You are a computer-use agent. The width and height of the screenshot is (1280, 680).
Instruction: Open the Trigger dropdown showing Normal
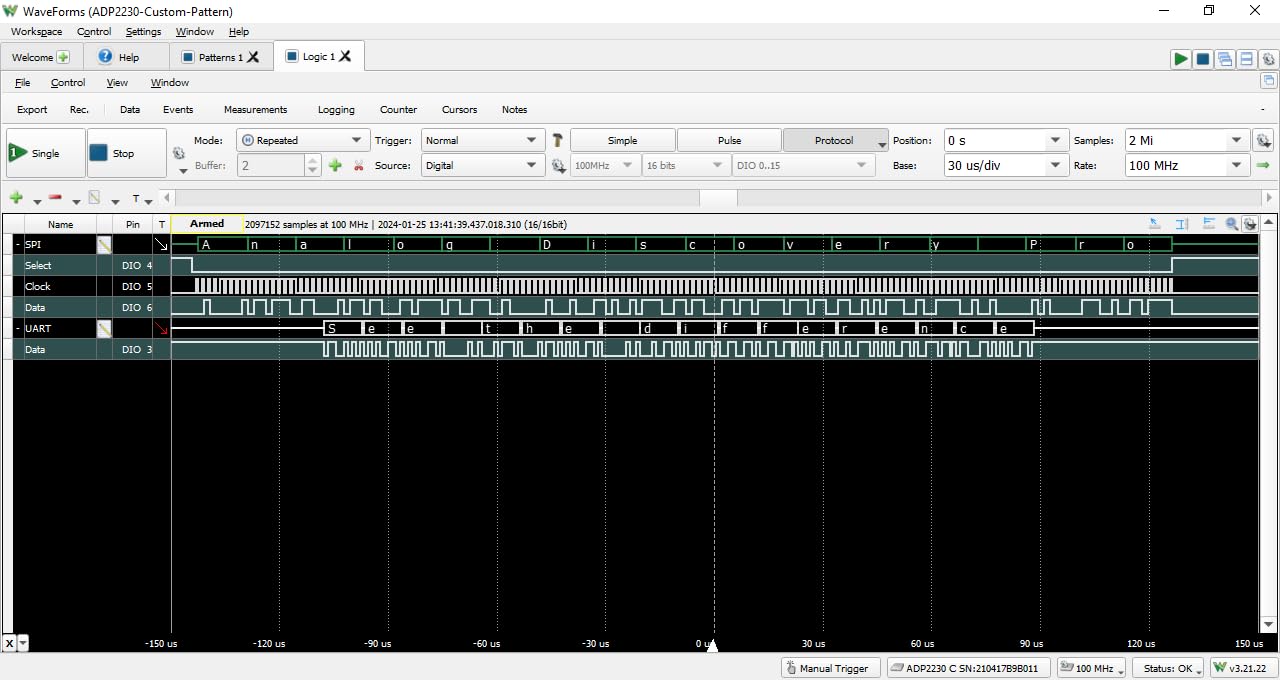[482, 140]
